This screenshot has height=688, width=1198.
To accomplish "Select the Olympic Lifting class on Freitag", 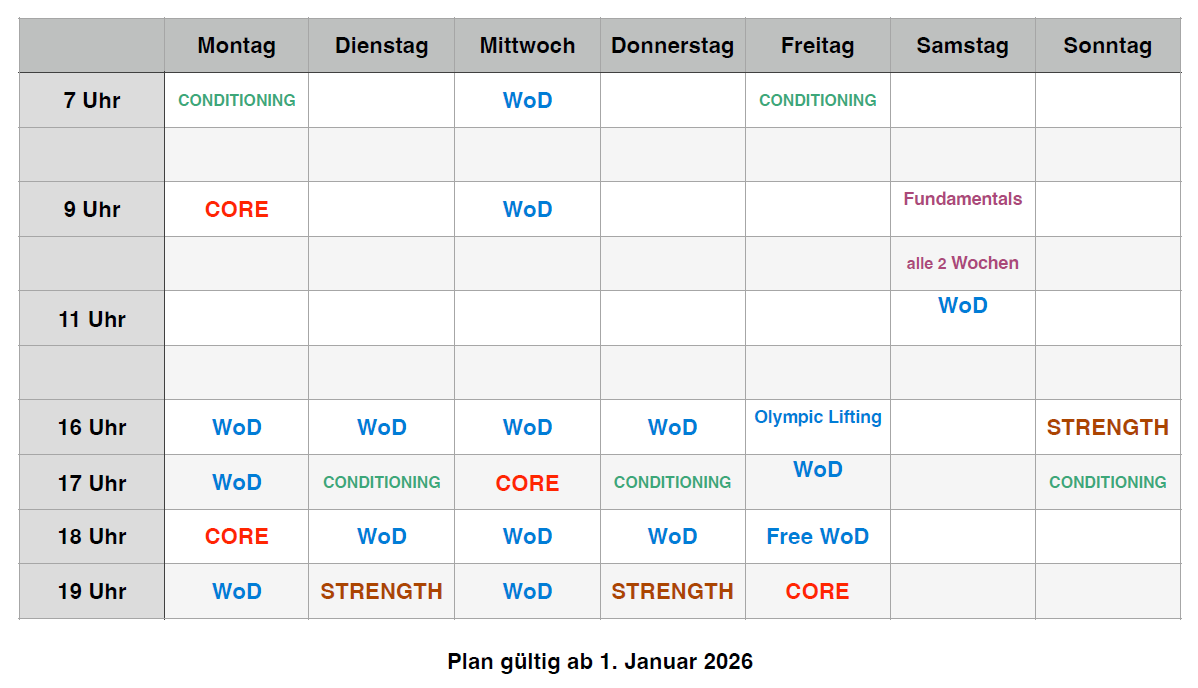I will tap(818, 417).
